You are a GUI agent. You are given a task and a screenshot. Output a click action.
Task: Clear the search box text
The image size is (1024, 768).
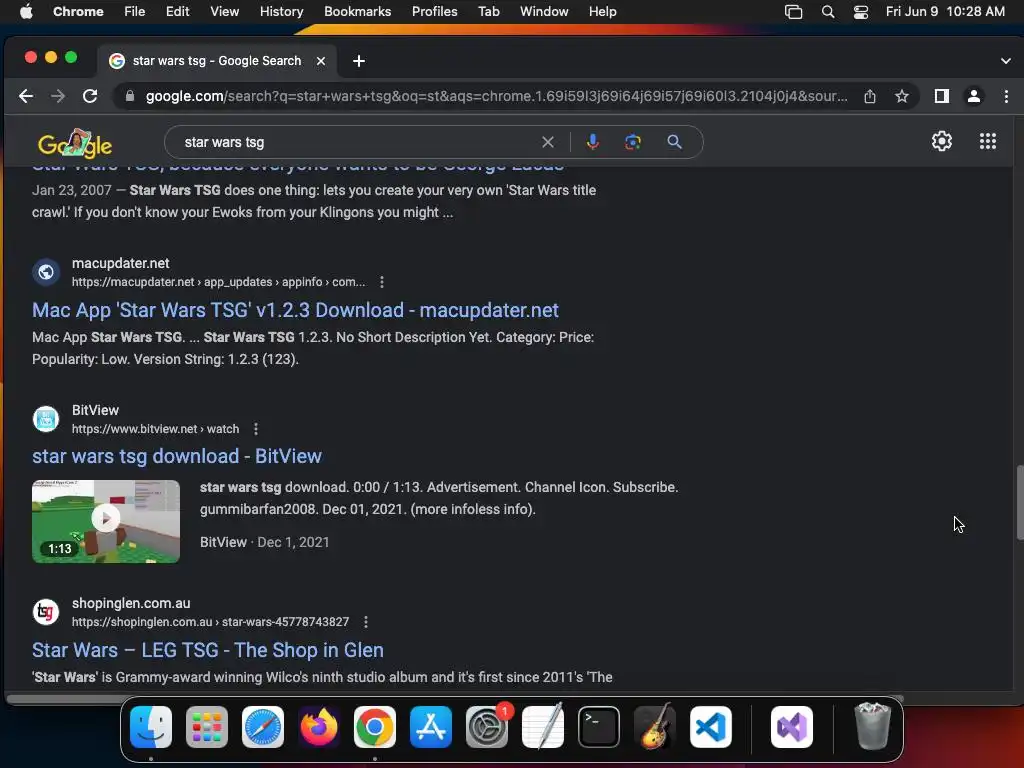pos(548,142)
